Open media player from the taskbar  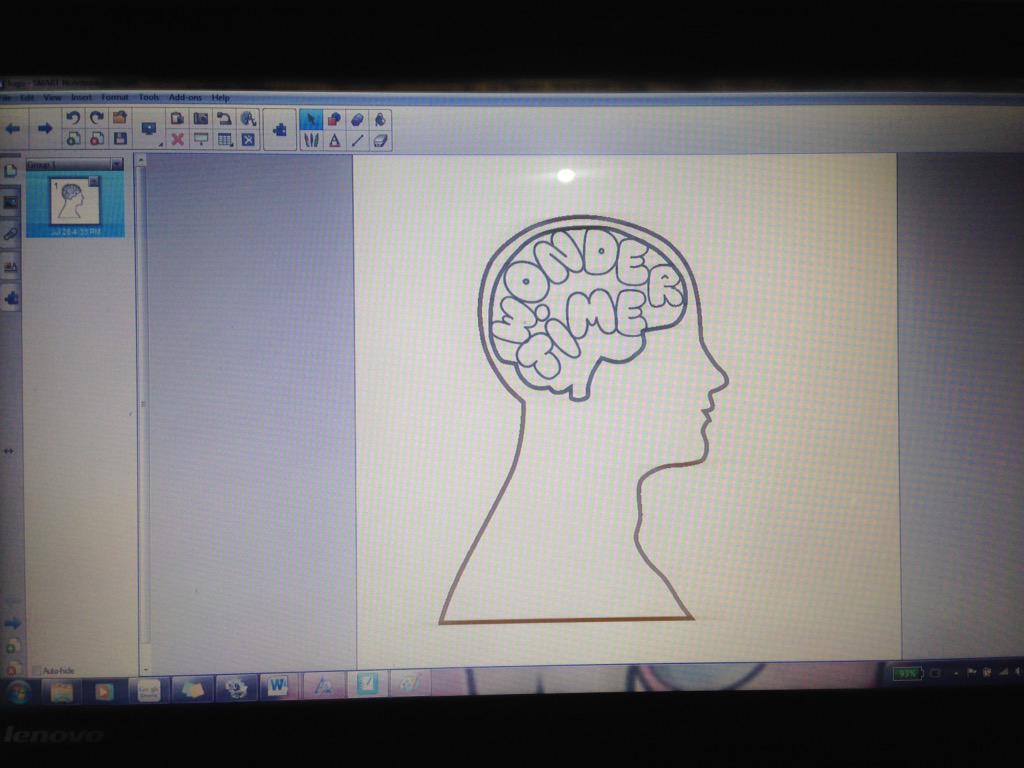click(x=104, y=690)
